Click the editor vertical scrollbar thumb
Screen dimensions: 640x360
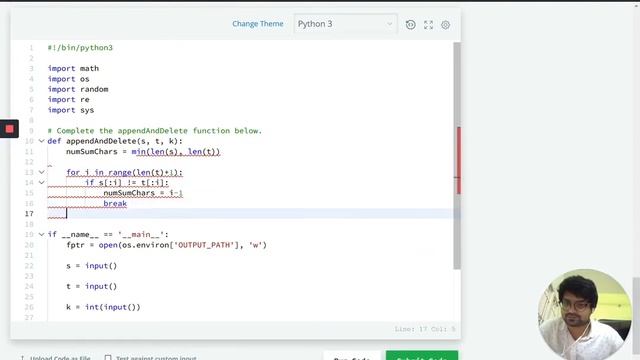coord(457,155)
